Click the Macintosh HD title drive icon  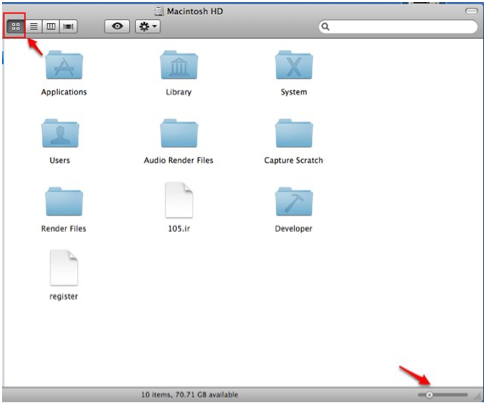click(159, 11)
